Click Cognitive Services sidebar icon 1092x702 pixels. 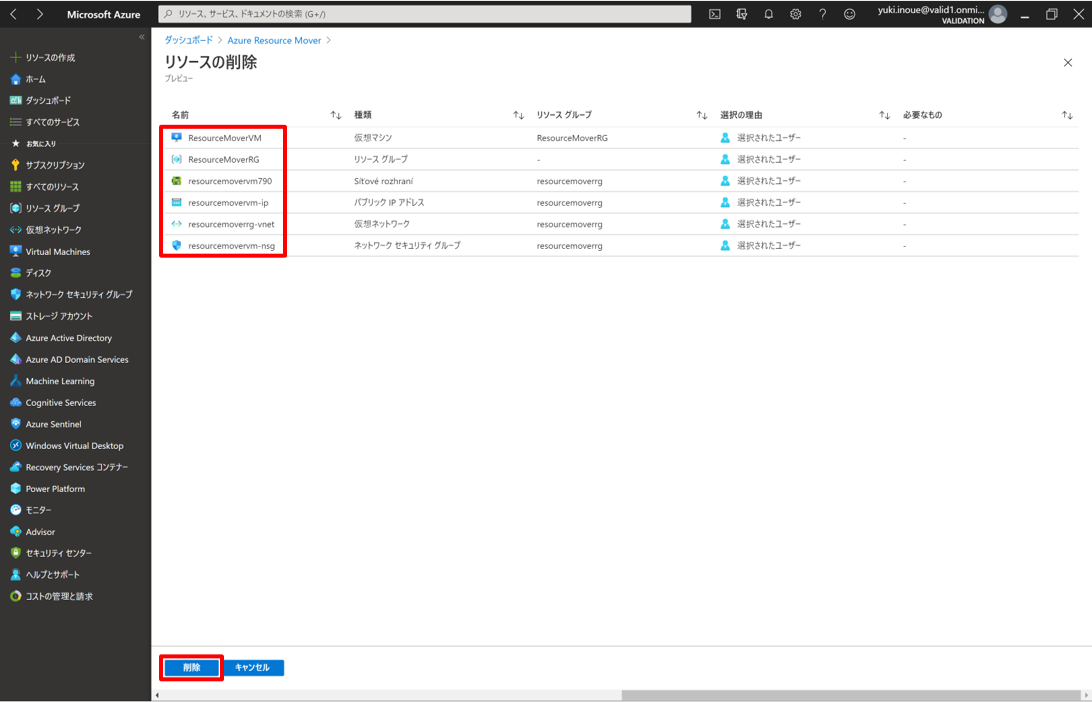(15, 403)
